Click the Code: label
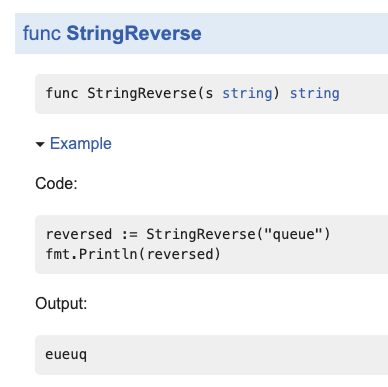The width and height of the screenshot is (388, 387). [x=56, y=183]
